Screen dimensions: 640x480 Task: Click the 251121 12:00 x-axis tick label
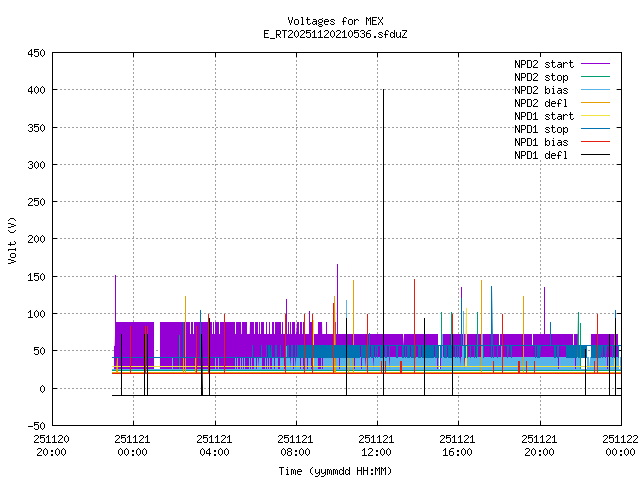[377, 444]
